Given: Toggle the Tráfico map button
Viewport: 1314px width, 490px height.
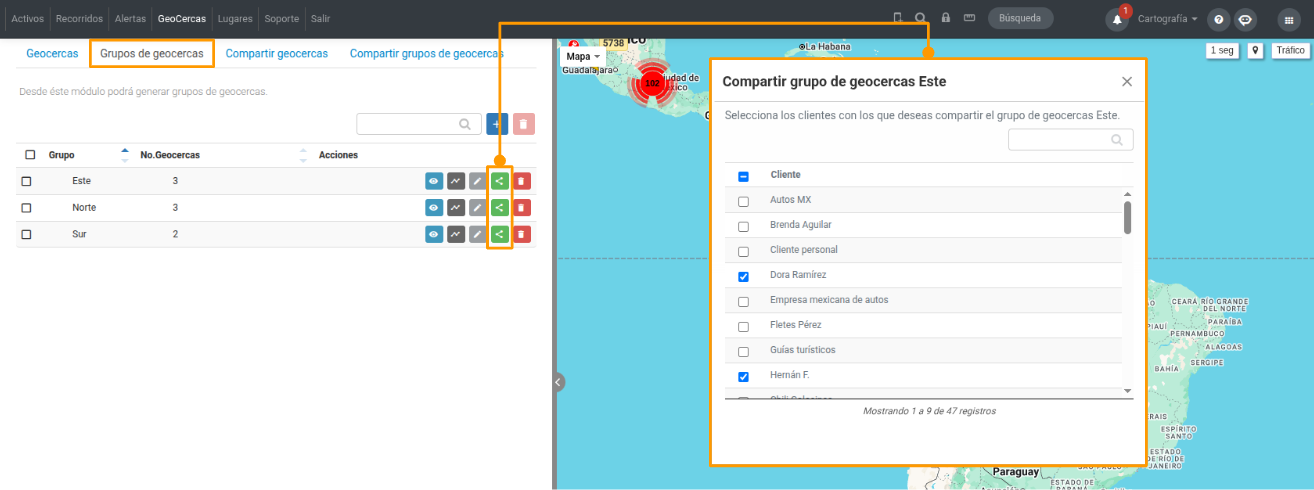Looking at the screenshot, I should [1289, 50].
